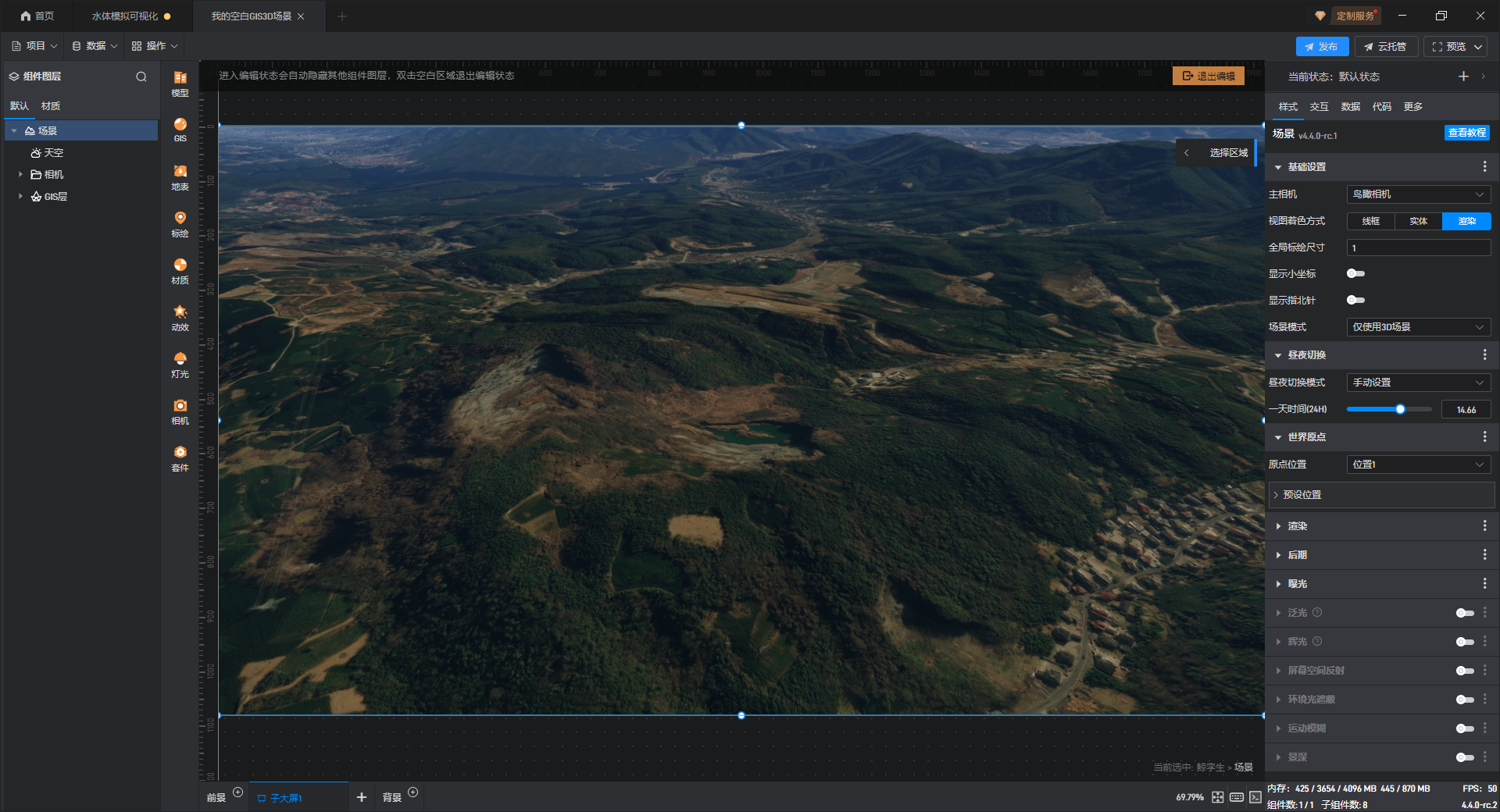Open the 灯光 (Lighting) component panel

(180, 365)
